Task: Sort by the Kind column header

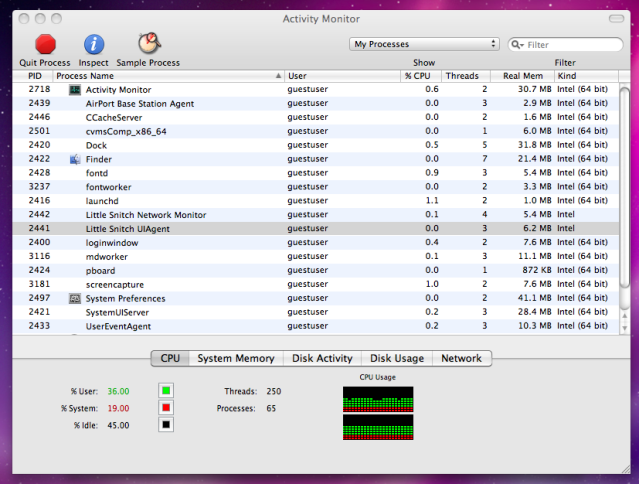Action: point(586,76)
